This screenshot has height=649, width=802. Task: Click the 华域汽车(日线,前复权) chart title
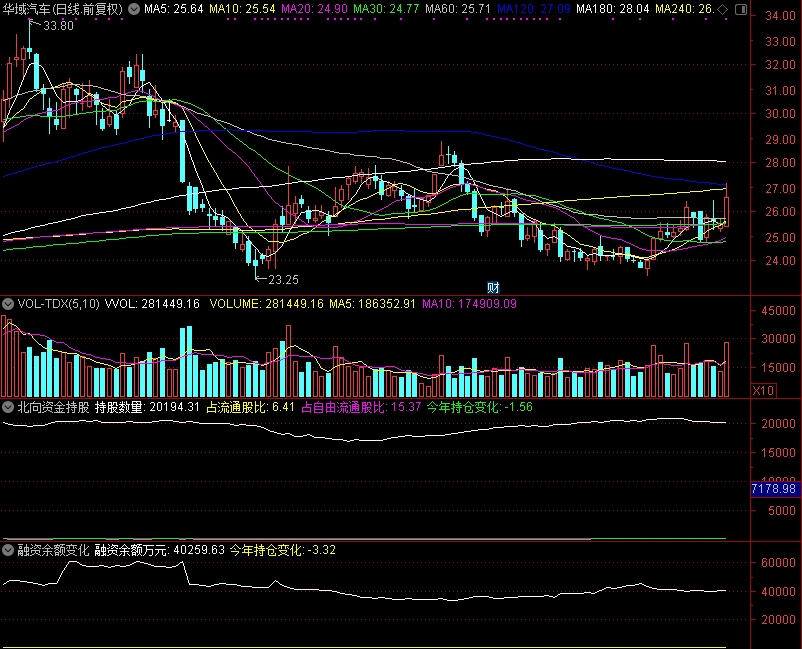point(64,9)
